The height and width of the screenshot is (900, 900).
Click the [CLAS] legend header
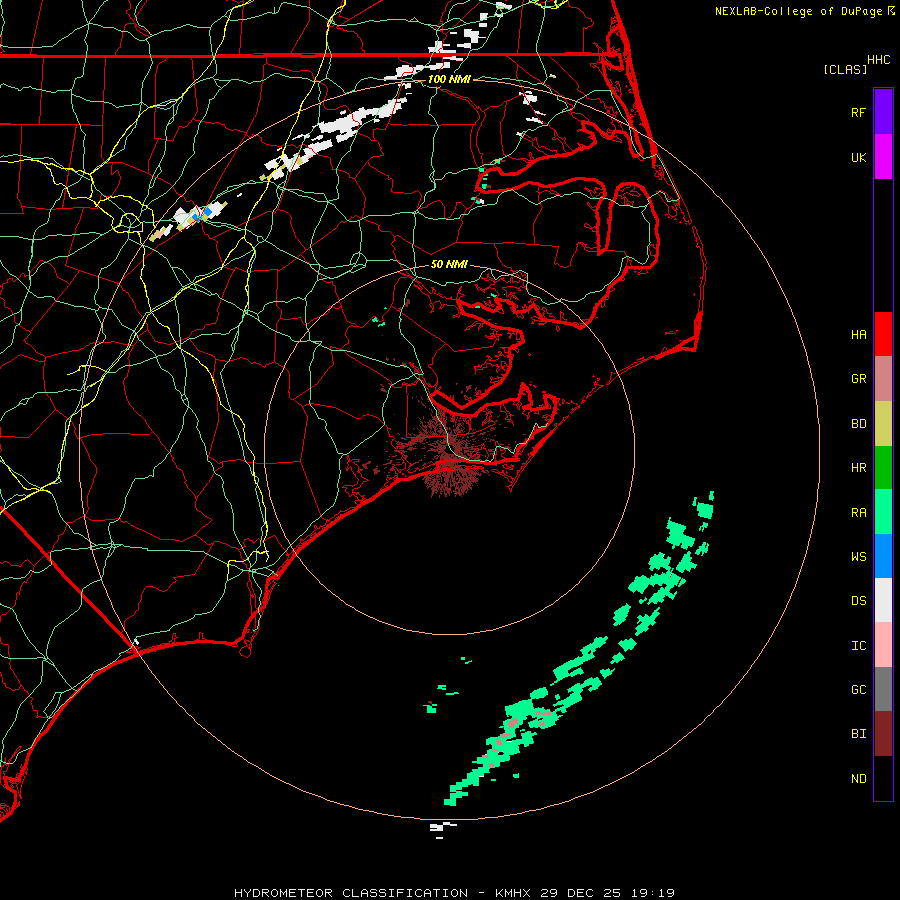coord(845,69)
